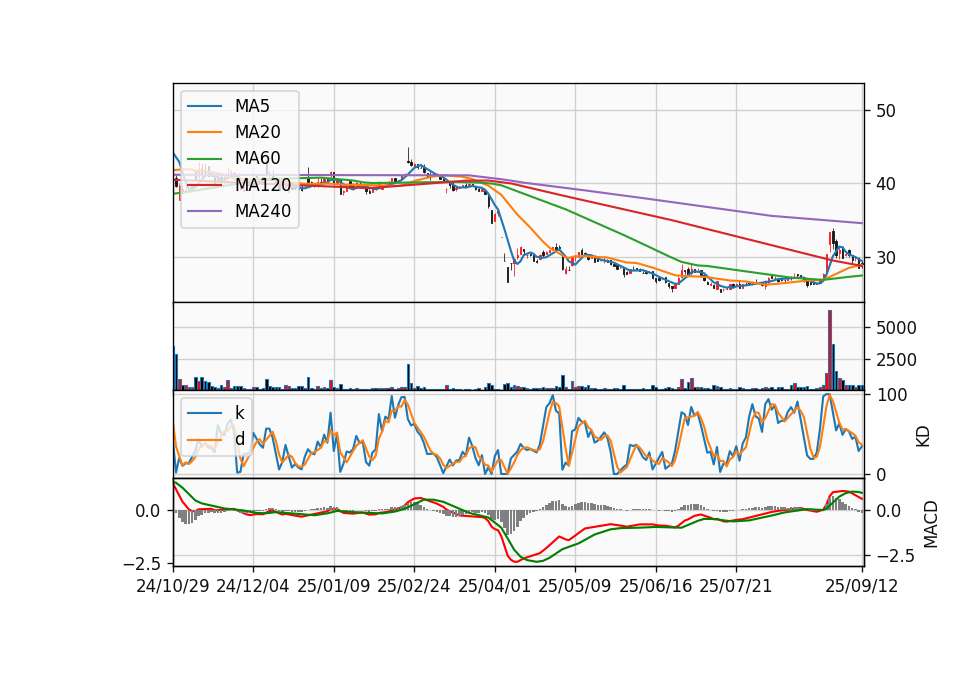The image size is (960, 690).
Task: Click the left MACD axis value 0.0
Action: [148, 511]
